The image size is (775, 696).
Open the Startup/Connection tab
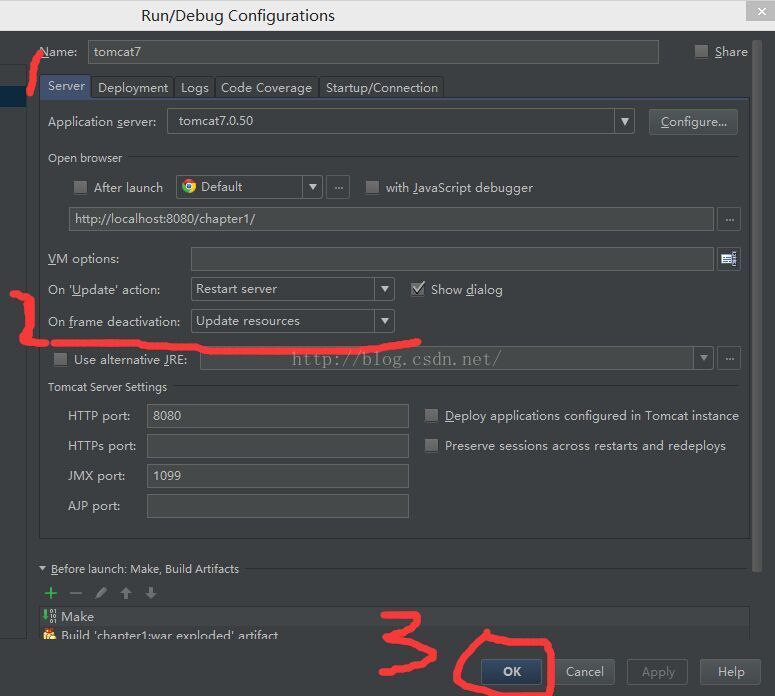coord(382,87)
